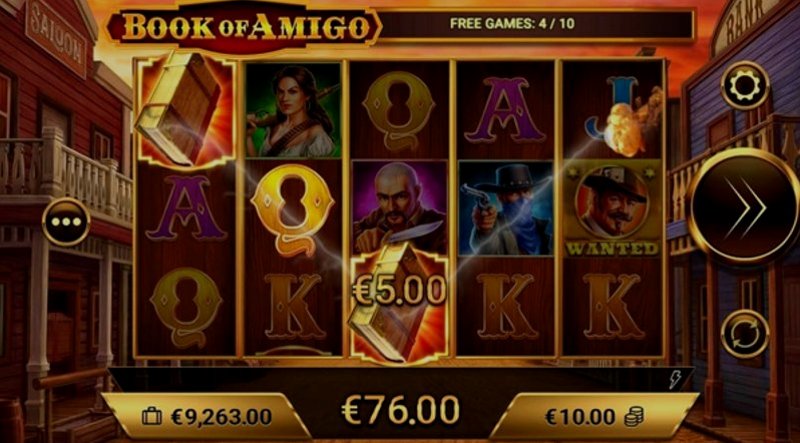Open the settings gear icon
800x443 pixels.
745,85
